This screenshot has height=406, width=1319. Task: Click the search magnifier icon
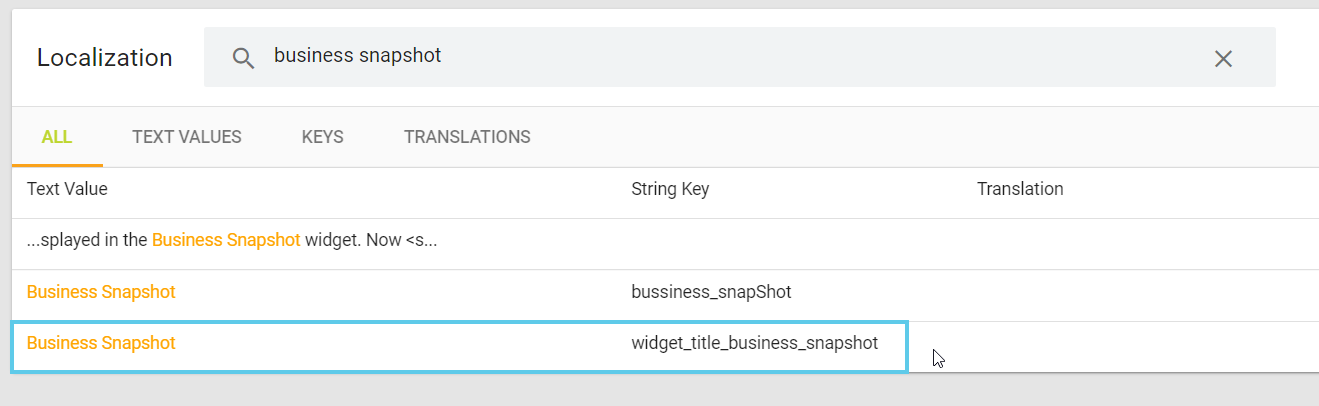coord(243,58)
